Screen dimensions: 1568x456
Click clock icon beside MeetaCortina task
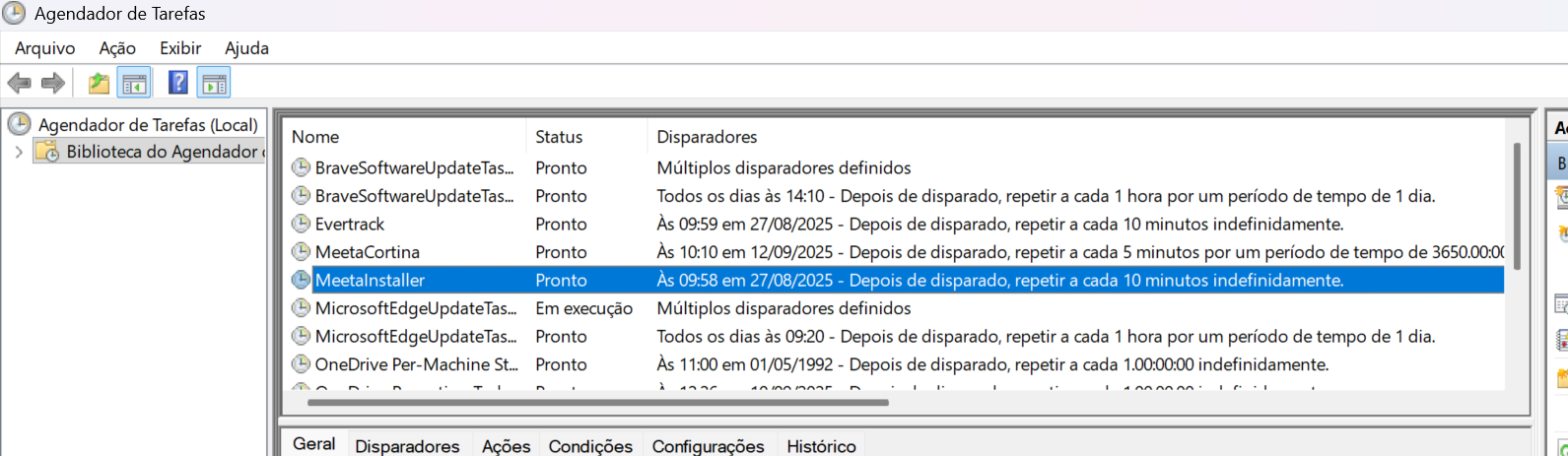tap(301, 252)
